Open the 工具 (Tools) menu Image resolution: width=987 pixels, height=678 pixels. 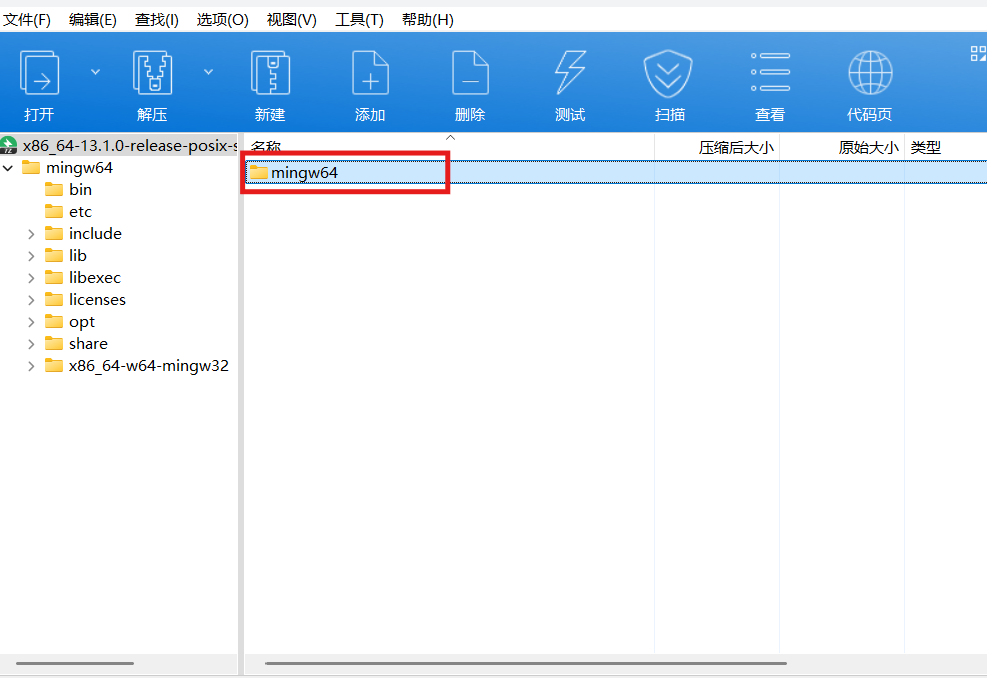359,19
